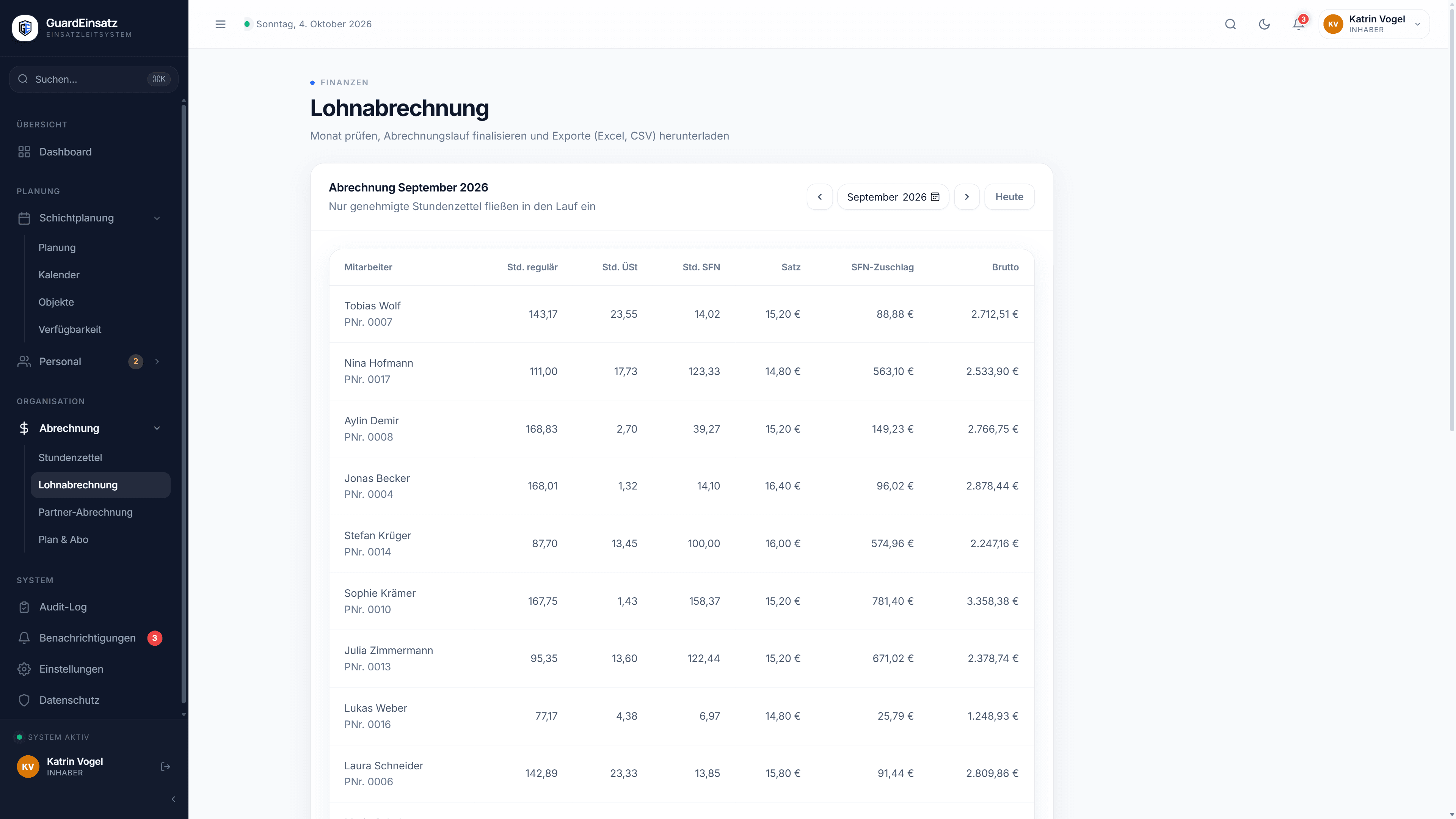Collapse the Schichtplanung section chevron
The width and height of the screenshot is (1456, 819).
pyautogui.click(x=157, y=218)
